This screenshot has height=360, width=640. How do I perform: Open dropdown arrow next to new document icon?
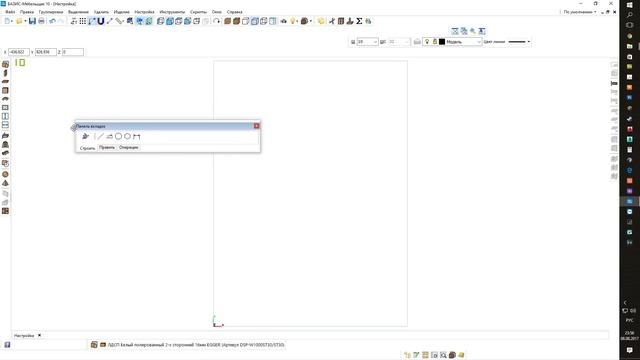pyautogui.click(x=12, y=21)
